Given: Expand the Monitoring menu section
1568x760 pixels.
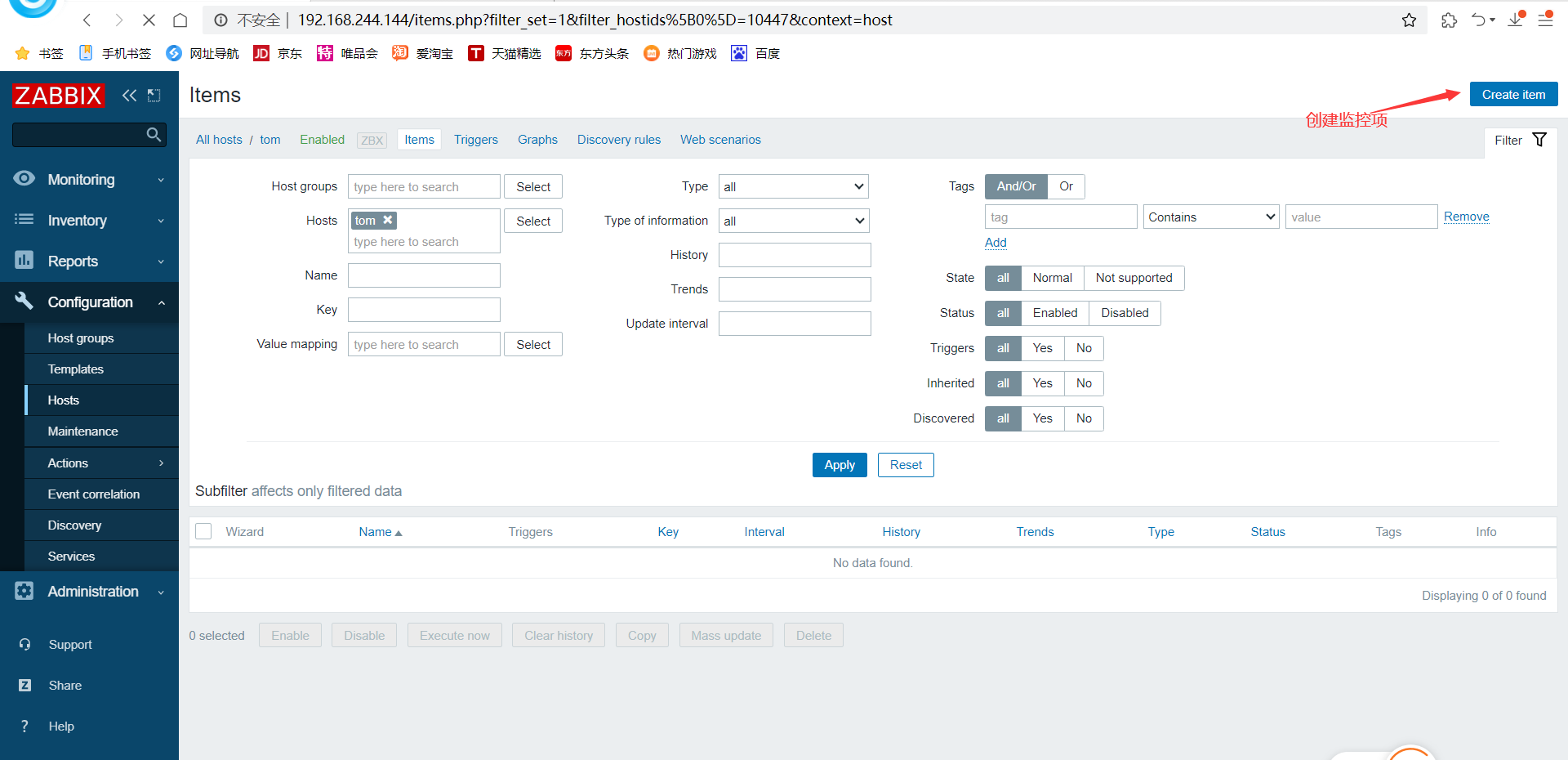Looking at the screenshot, I should pyautogui.click(x=89, y=180).
